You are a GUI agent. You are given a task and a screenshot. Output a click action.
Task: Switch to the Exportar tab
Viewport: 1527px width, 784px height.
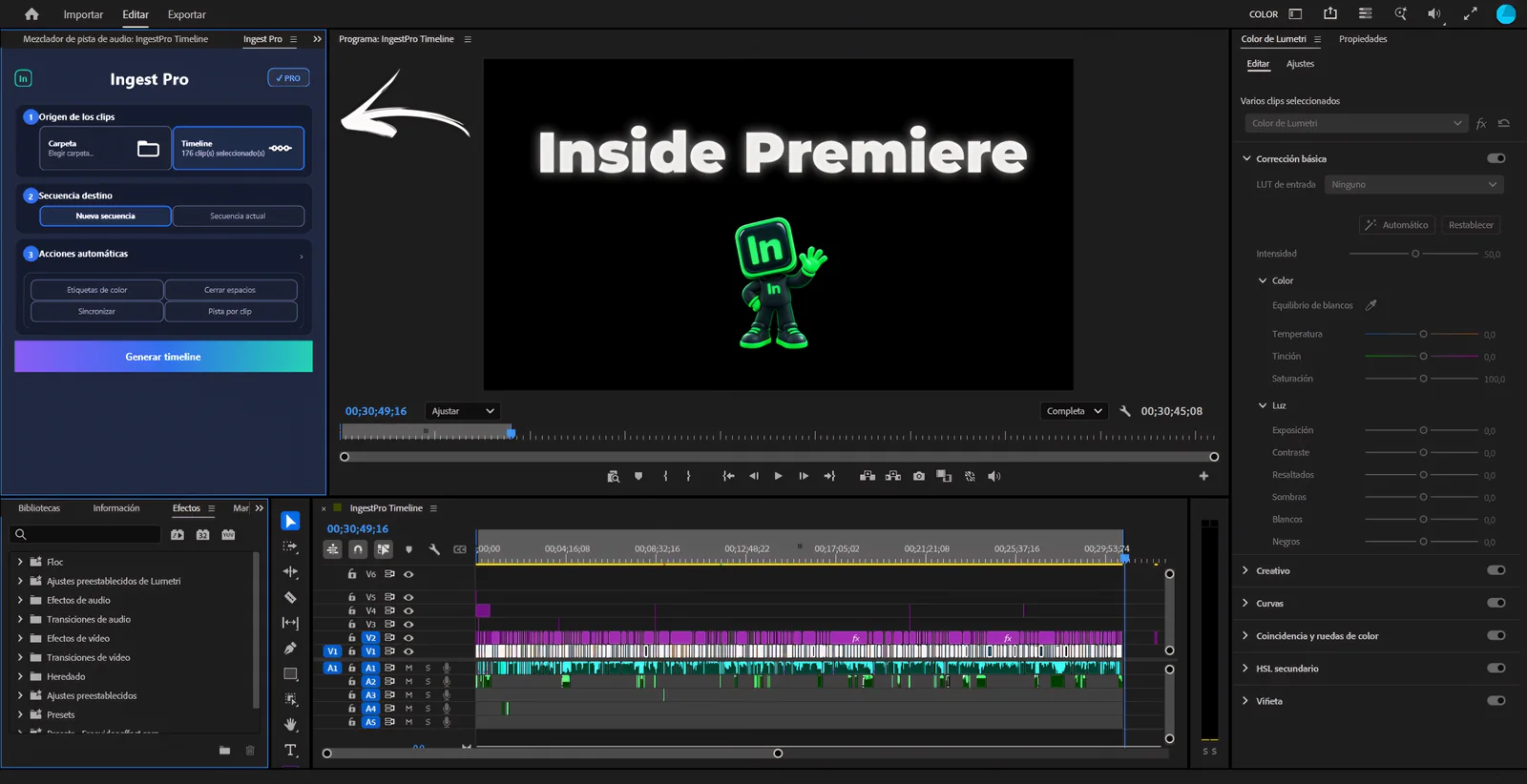click(186, 14)
